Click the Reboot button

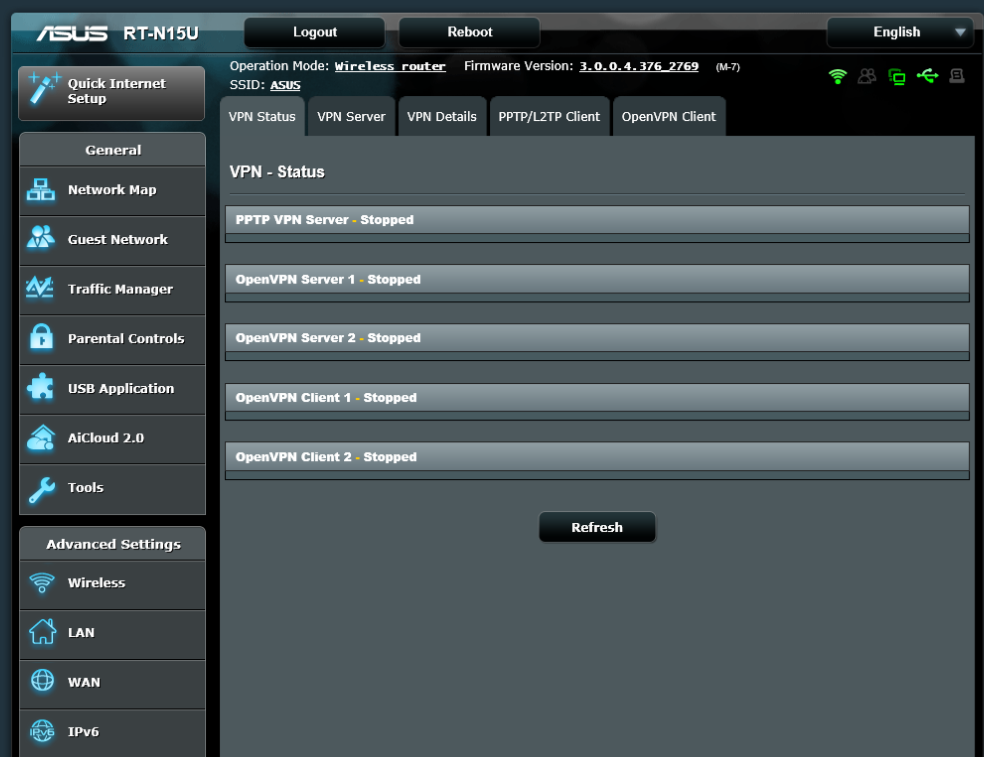[x=469, y=32]
